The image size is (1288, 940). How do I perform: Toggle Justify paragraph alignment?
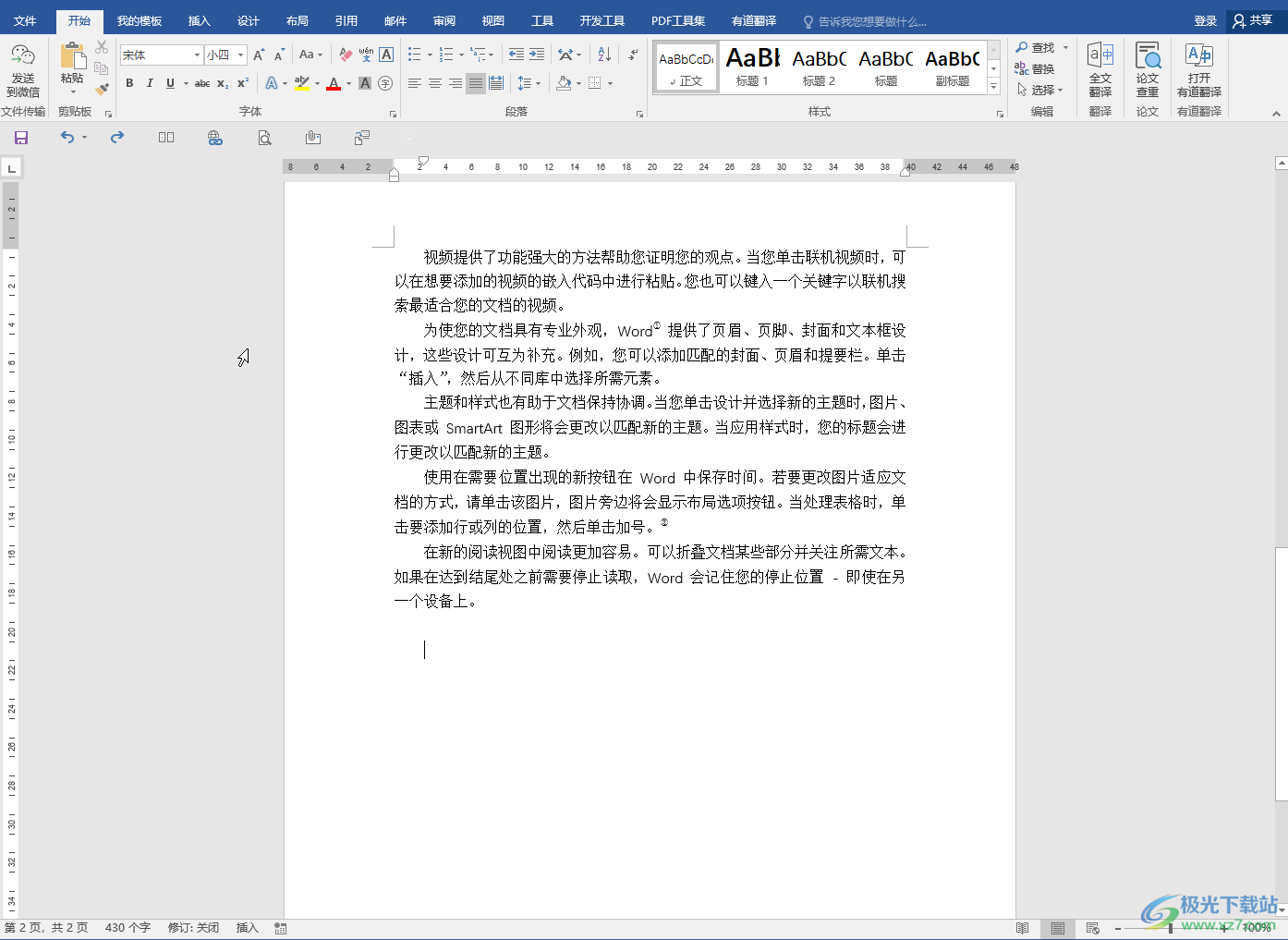coord(475,83)
